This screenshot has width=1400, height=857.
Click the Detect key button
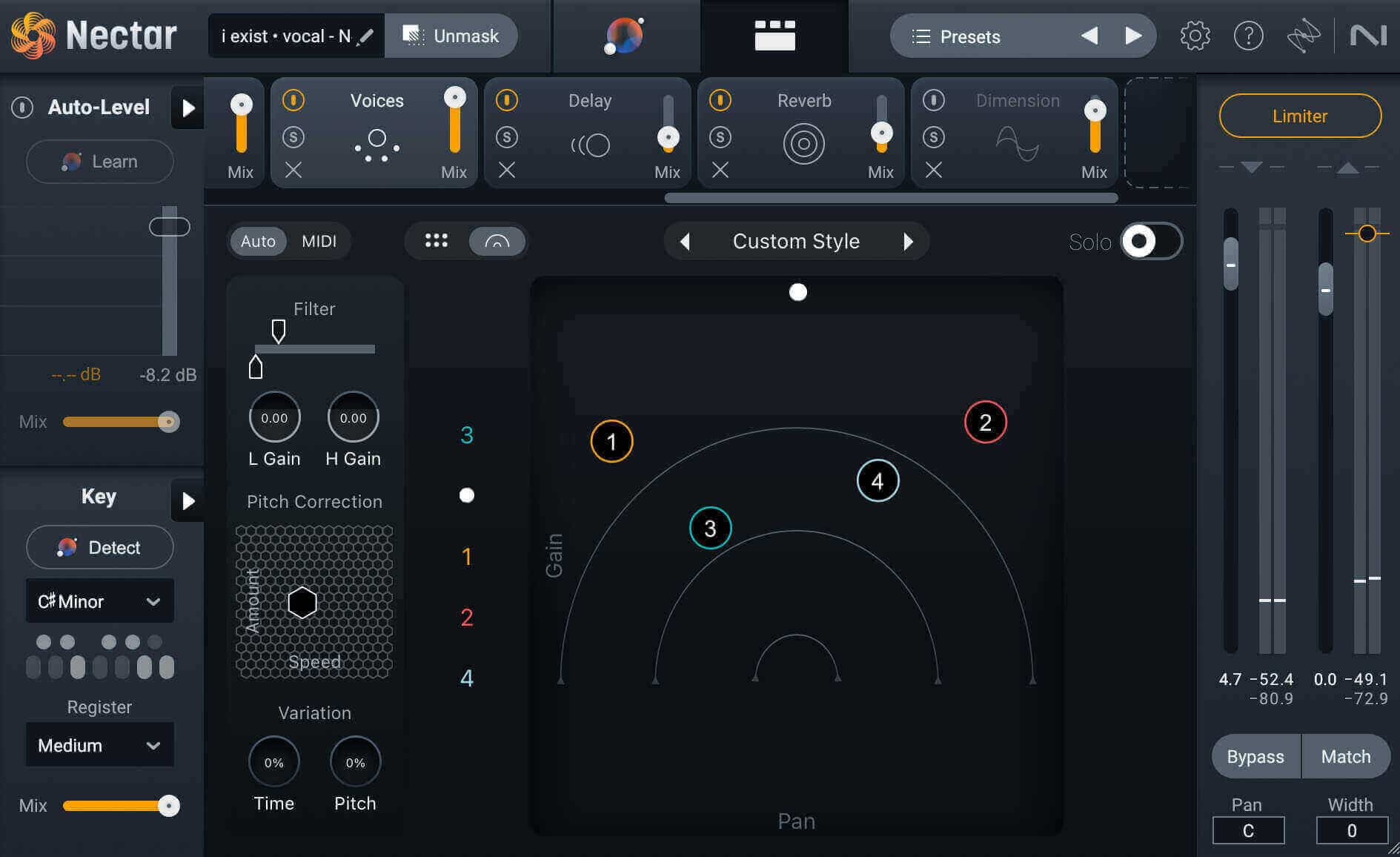tap(100, 548)
